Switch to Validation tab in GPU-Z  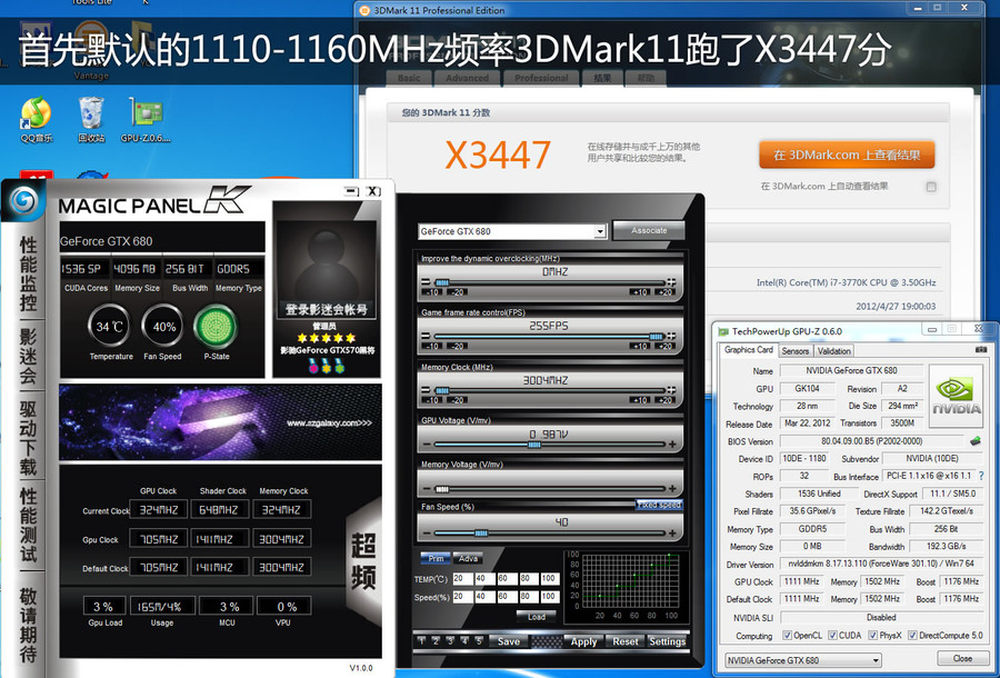834,351
